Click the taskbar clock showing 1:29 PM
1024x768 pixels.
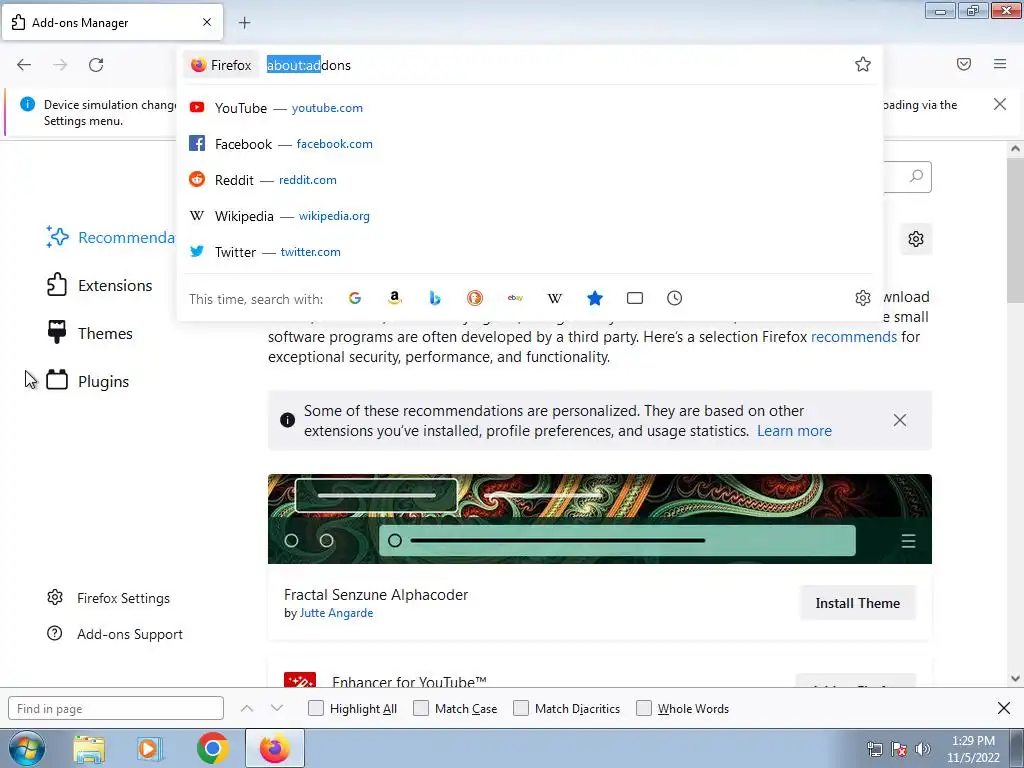click(973, 749)
